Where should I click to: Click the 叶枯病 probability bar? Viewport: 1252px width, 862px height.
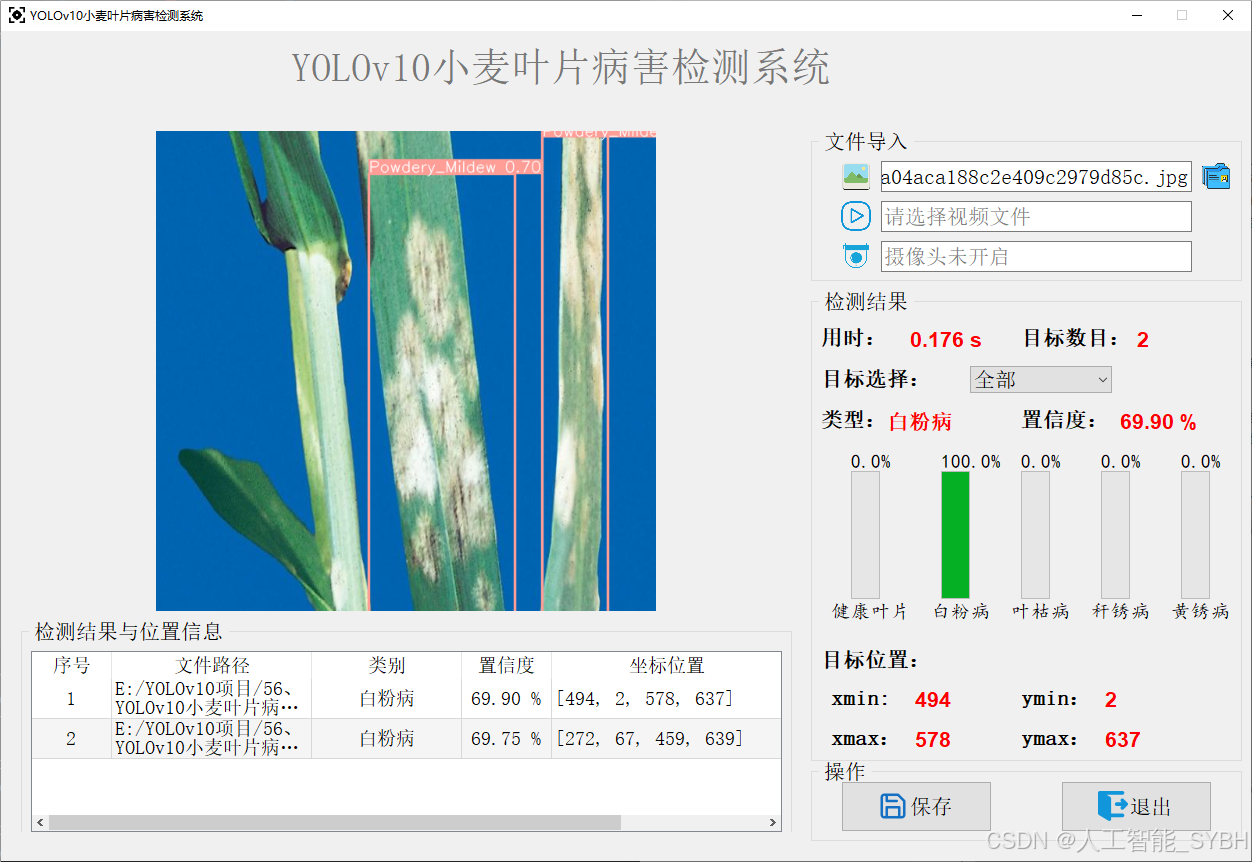point(1035,535)
